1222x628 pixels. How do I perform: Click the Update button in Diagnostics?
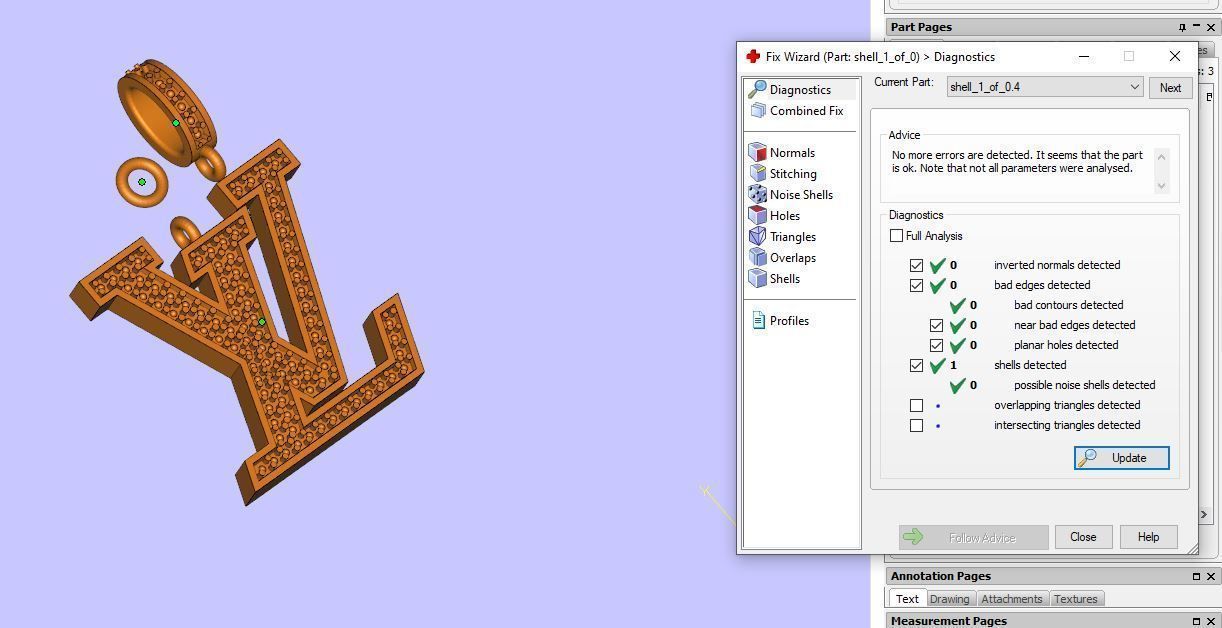click(x=1121, y=458)
